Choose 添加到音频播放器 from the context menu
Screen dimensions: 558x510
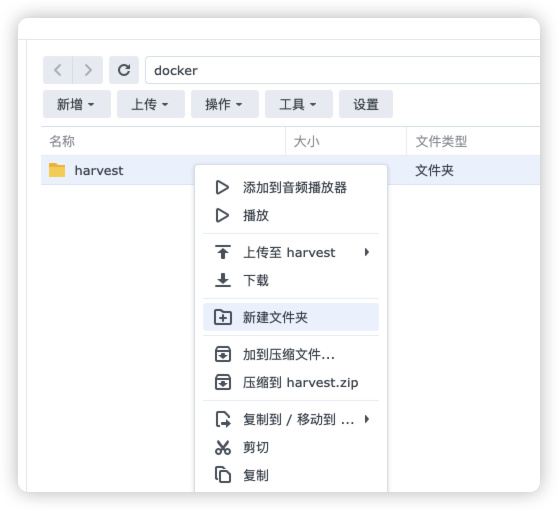coord(291,188)
